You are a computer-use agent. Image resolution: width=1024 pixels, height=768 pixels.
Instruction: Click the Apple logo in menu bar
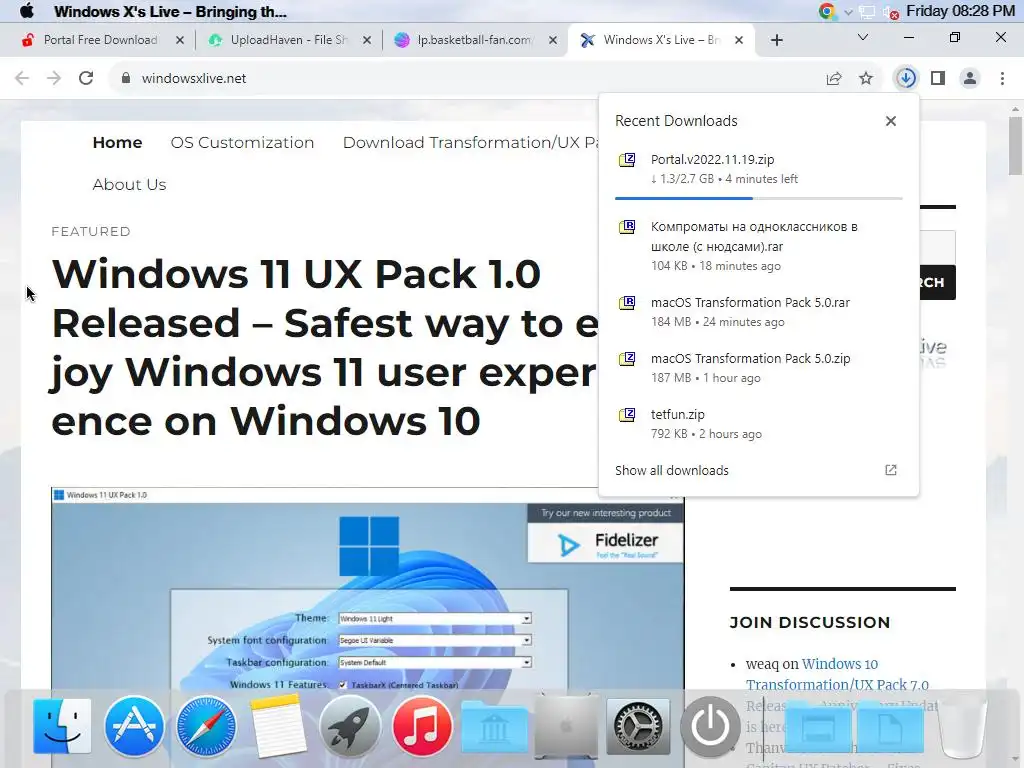(27, 11)
